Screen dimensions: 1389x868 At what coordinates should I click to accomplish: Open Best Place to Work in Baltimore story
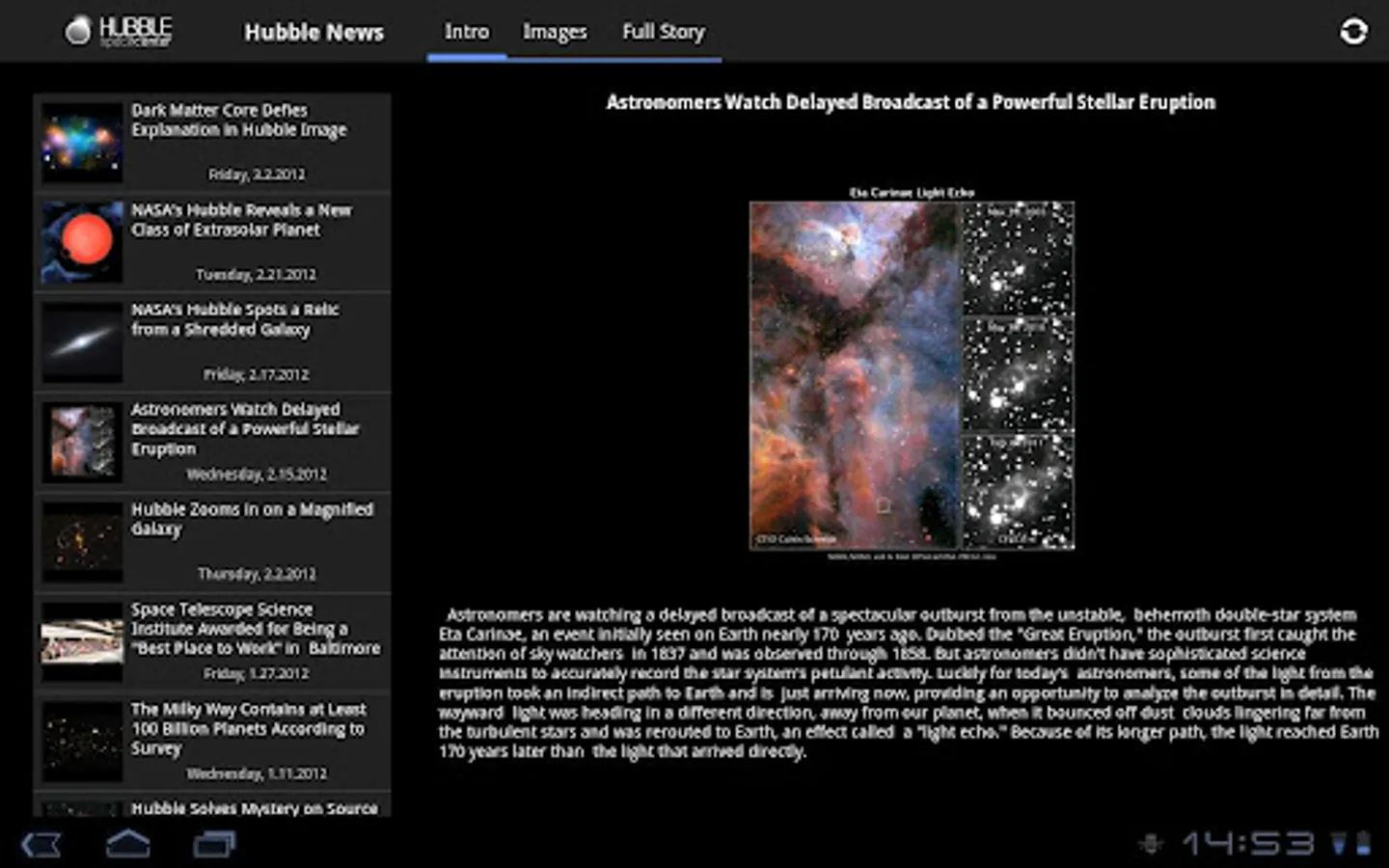point(212,641)
